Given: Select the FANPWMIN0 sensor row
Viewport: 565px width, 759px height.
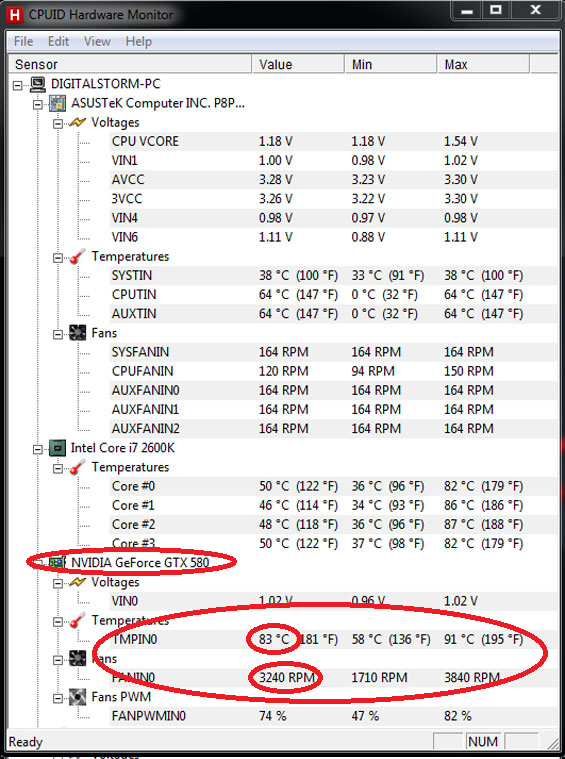Looking at the screenshot, I should coord(334,716).
